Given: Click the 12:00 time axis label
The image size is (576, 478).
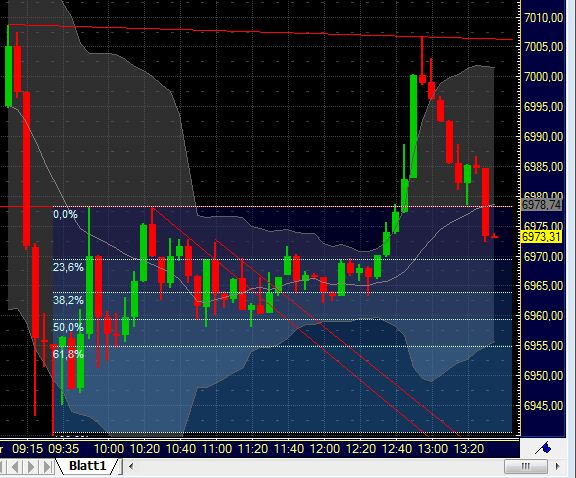Looking at the screenshot, I should coord(325,449).
